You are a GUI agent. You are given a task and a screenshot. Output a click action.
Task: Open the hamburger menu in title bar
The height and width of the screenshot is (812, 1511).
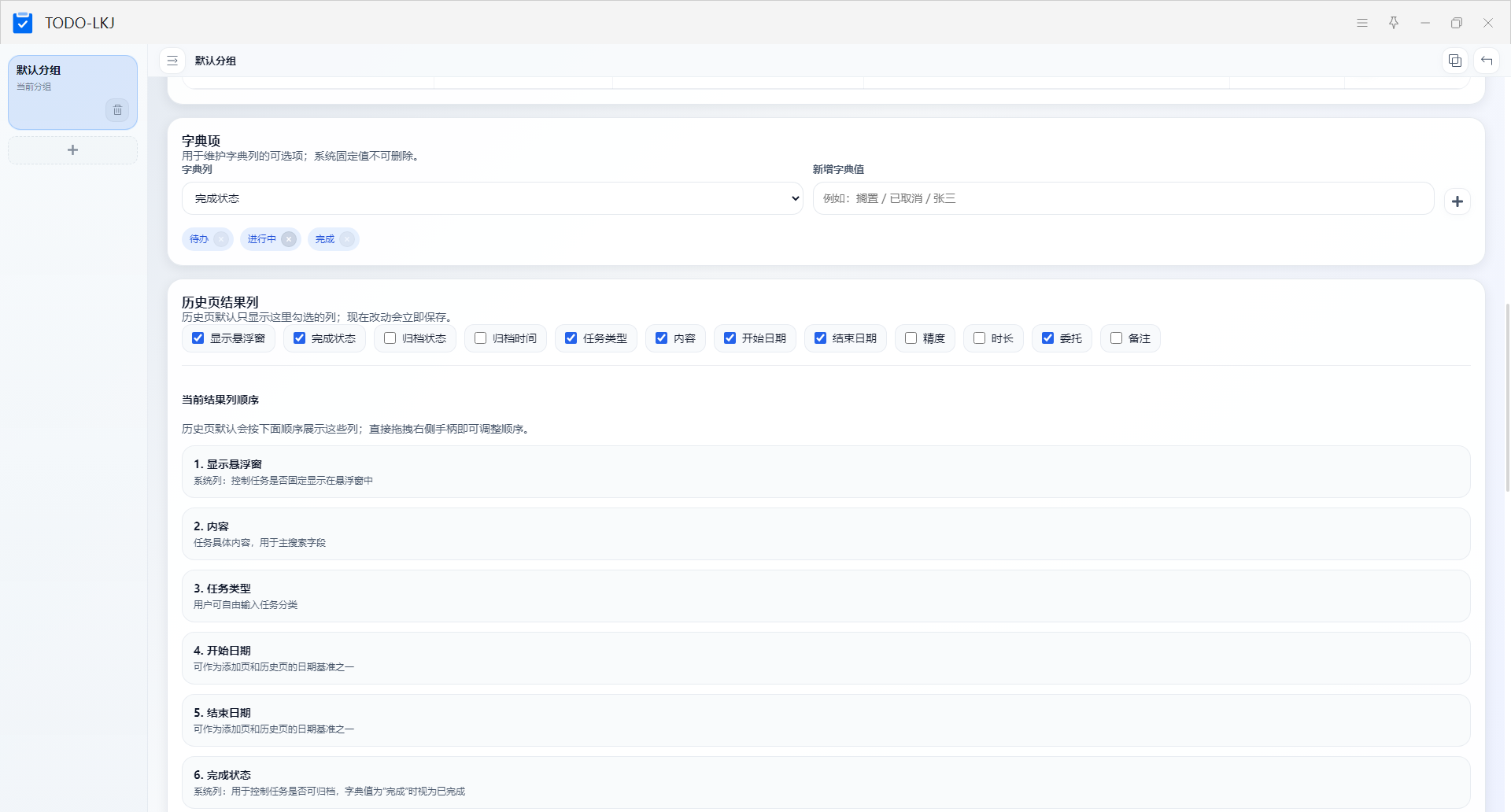coord(1362,23)
